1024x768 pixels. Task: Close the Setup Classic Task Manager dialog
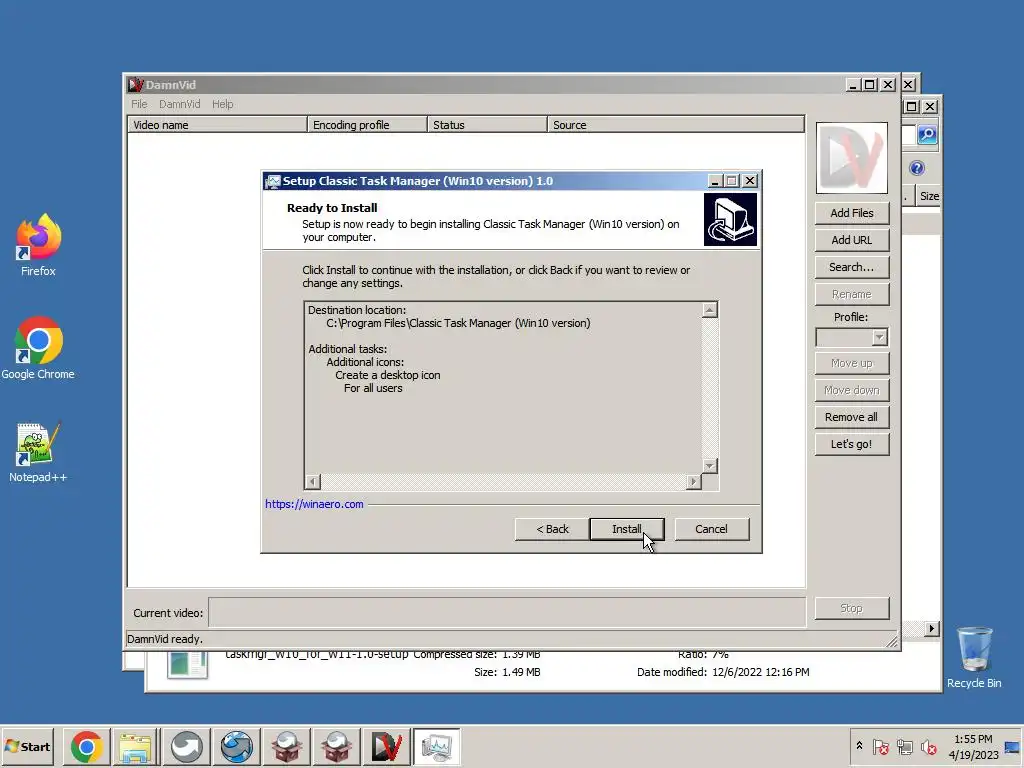click(x=750, y=181)
